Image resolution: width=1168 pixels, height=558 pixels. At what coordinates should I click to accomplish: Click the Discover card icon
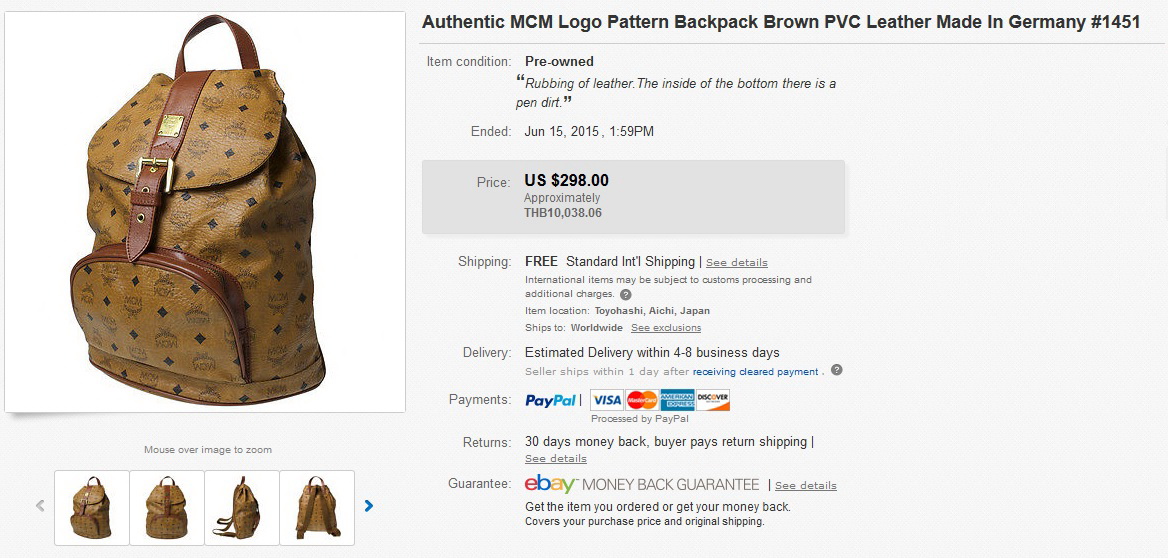713,400
